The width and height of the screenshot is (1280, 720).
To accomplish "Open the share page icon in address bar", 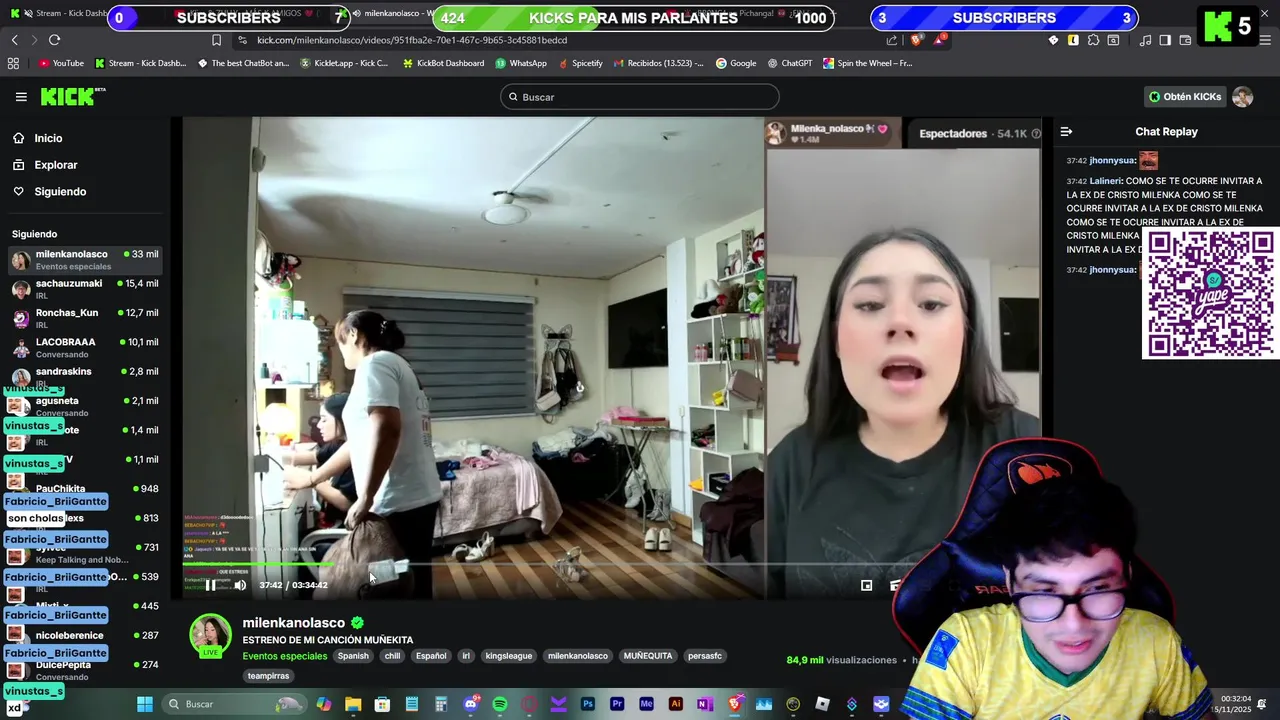I will [x=892, y=40].
